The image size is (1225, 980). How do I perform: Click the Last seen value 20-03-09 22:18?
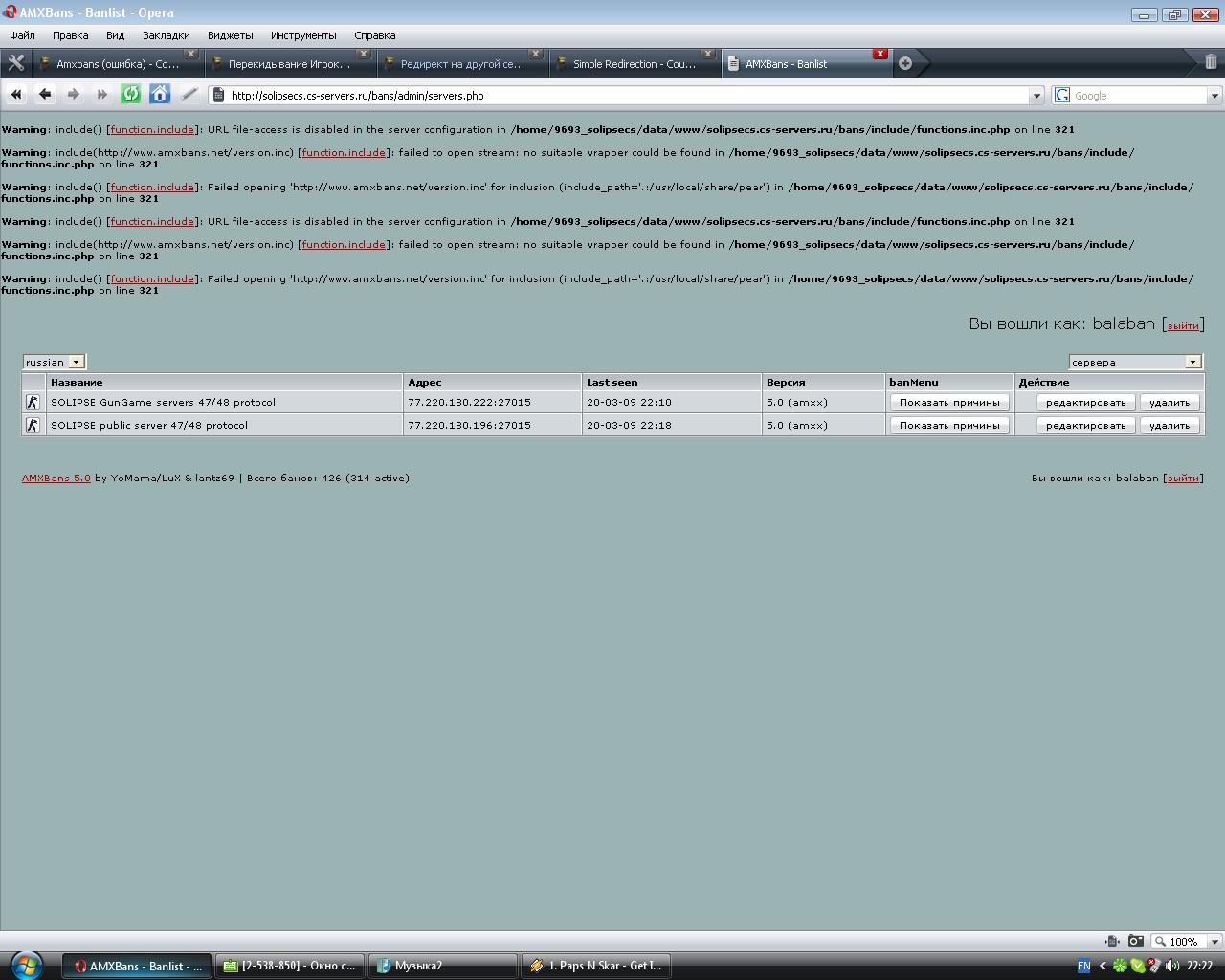(629, 425)
